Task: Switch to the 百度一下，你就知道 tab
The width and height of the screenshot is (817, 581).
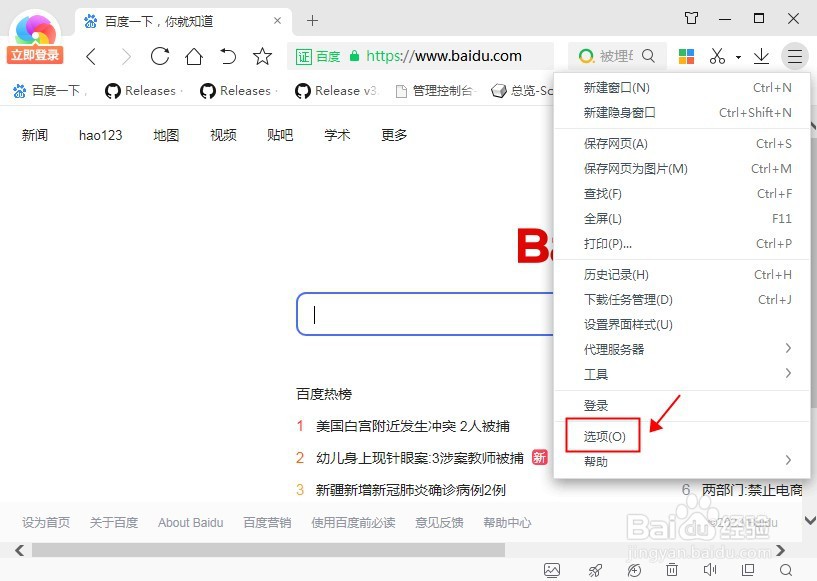Action: [x=183, y=21]
